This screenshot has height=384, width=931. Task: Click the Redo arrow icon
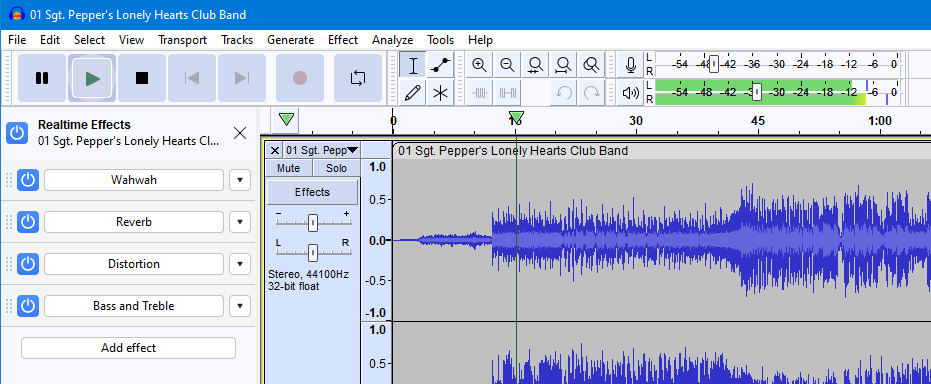(591, 93)
